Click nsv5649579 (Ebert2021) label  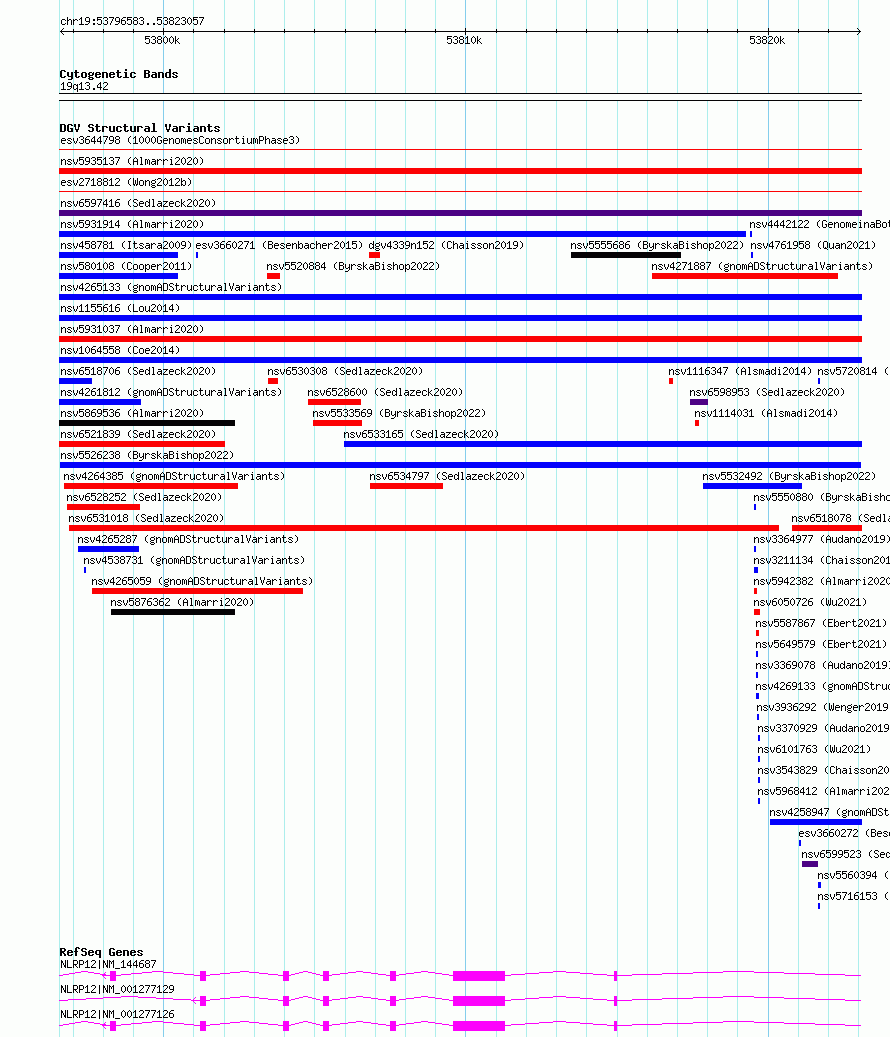point(821,645)
